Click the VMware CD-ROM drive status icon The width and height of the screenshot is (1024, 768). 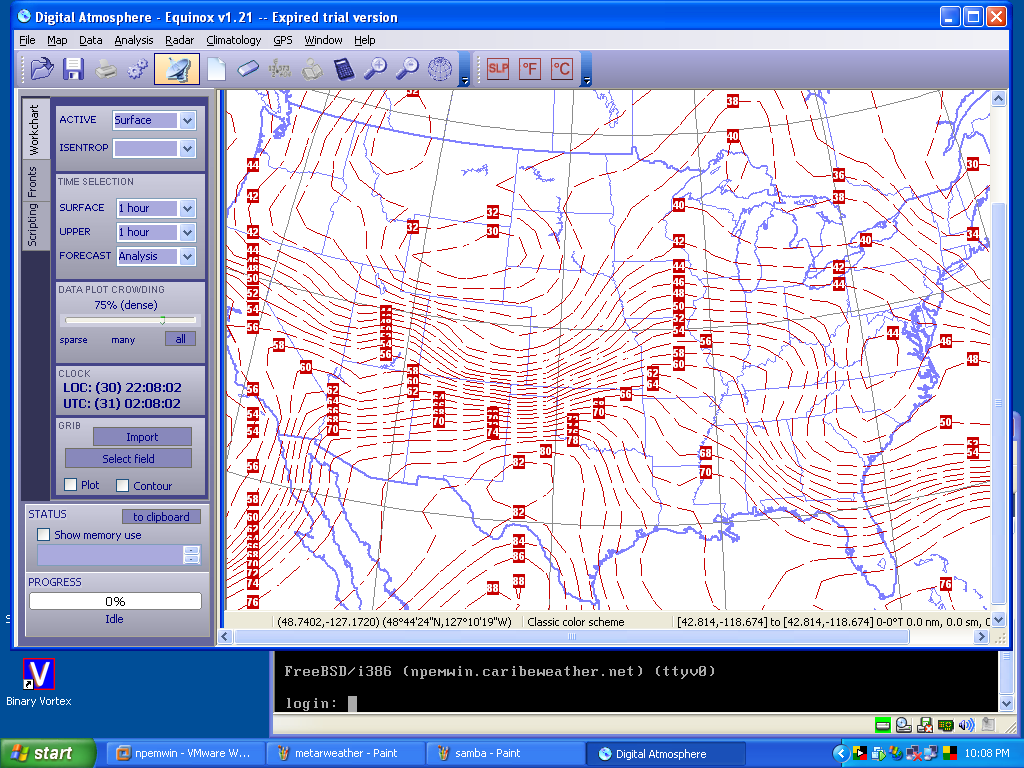[x=904, y=724]
